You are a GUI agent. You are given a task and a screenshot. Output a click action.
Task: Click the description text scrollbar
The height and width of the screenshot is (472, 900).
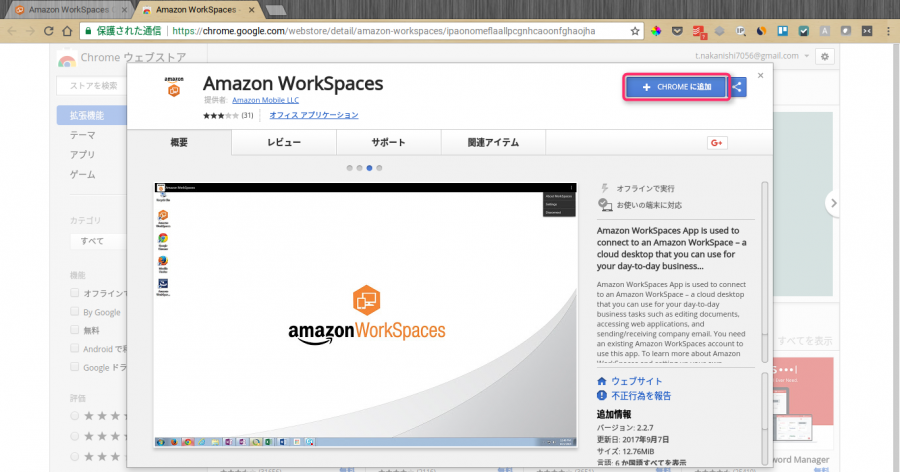click(765, 272)
